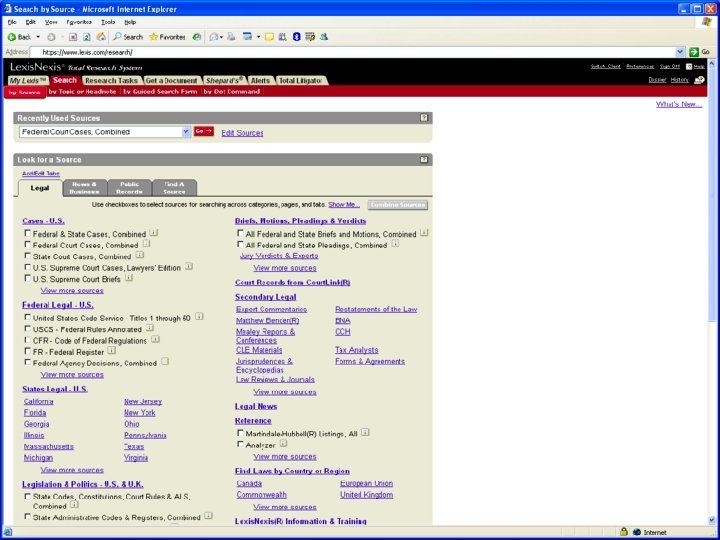720x540 pixels.
Task: Switch to the Research Tasks tab
Action: click(x=111, y=80)
